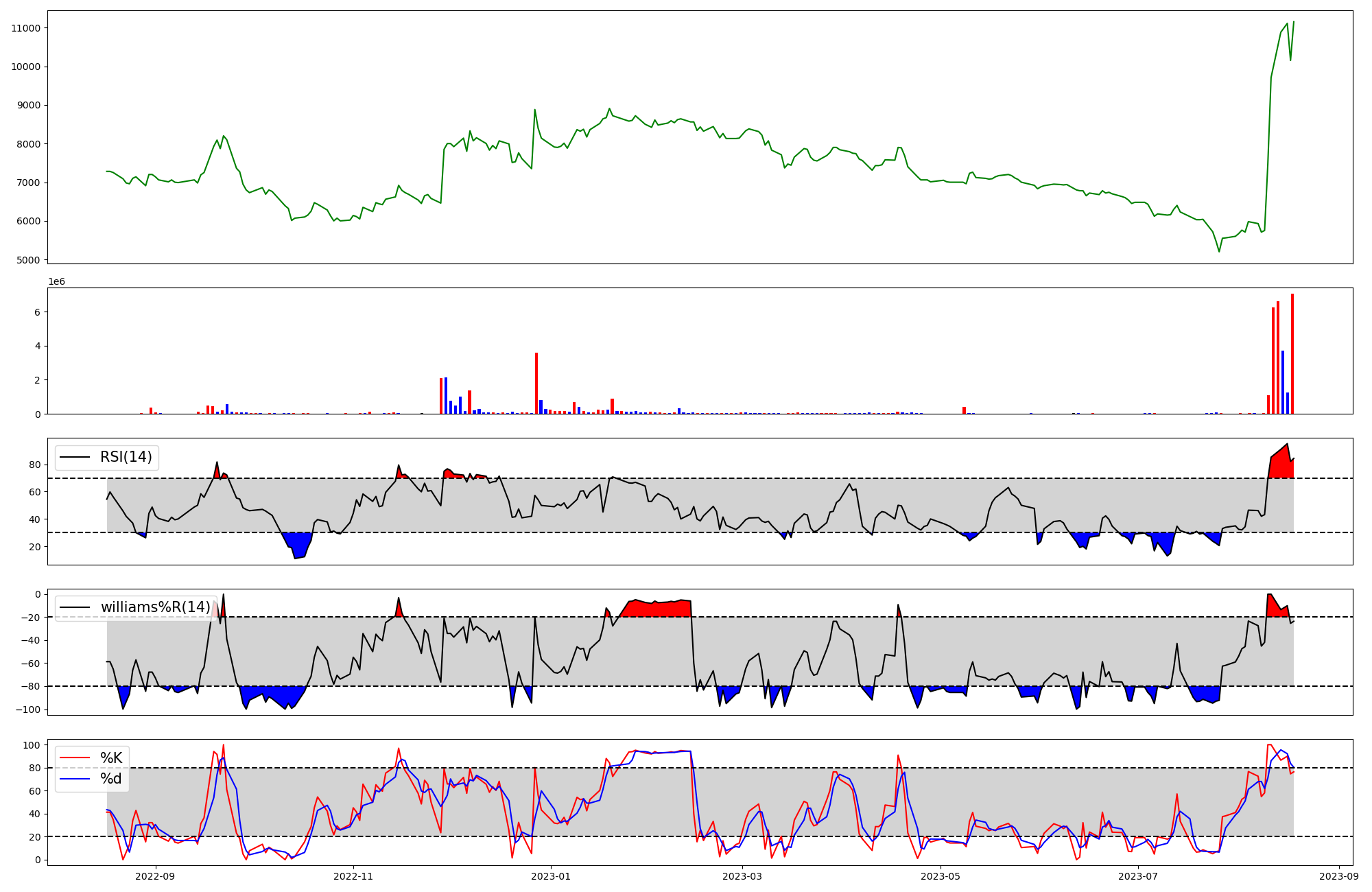This screenshot has height=892, width=1372.
Task: Click the 2022-11 x-axis date label
Action: (x=353, y=876)
